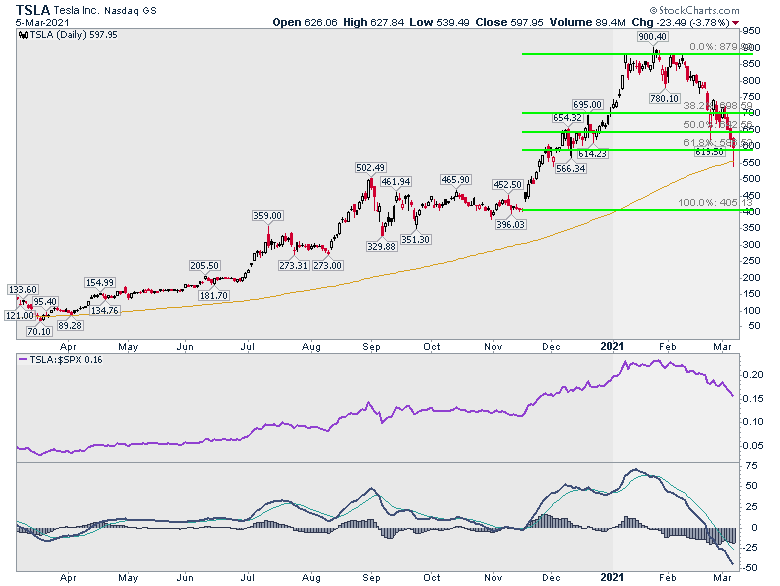Click the 351.30 price label
Image resolution: width=780 pixels, height=586 pixels.
click(415, 239)
